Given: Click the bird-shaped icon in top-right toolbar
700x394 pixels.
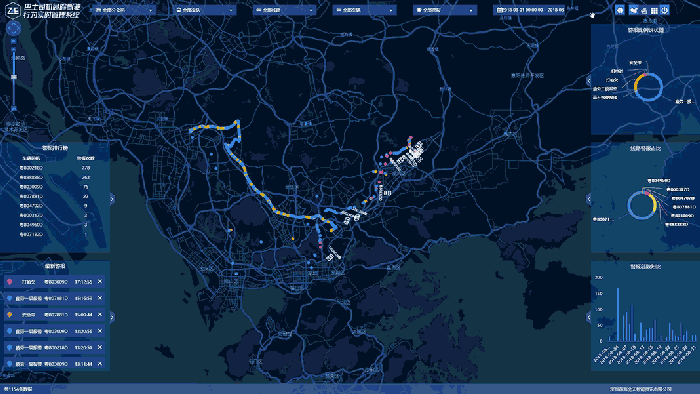Looking at the screenshot, I should 633,10.
